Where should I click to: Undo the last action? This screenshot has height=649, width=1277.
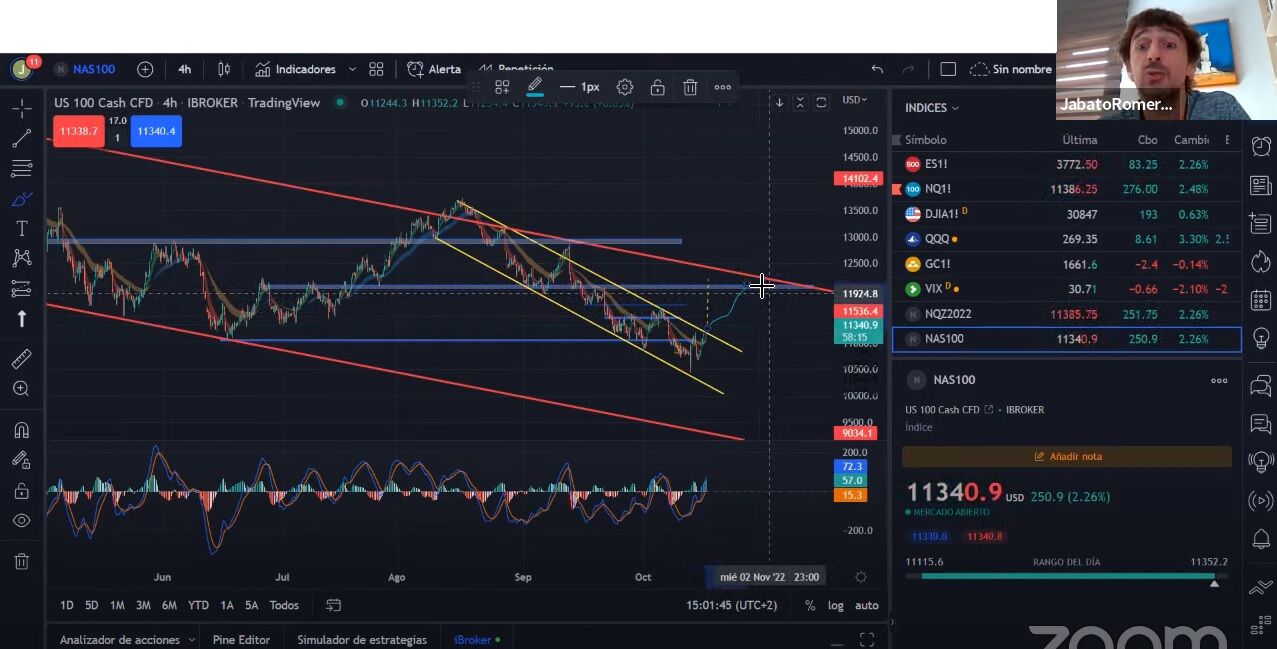[x=877, y=69]
